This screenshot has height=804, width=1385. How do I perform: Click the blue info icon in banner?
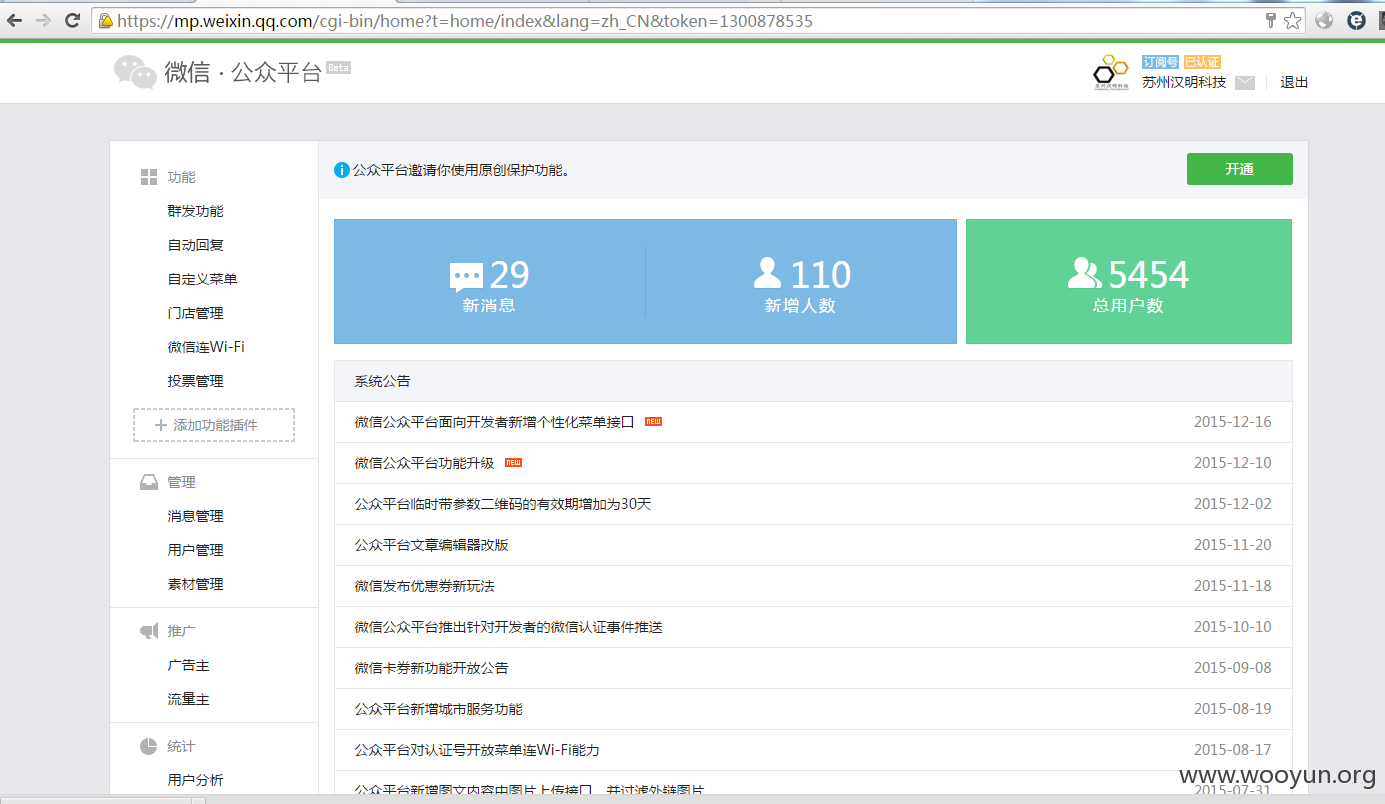[342, 170]
